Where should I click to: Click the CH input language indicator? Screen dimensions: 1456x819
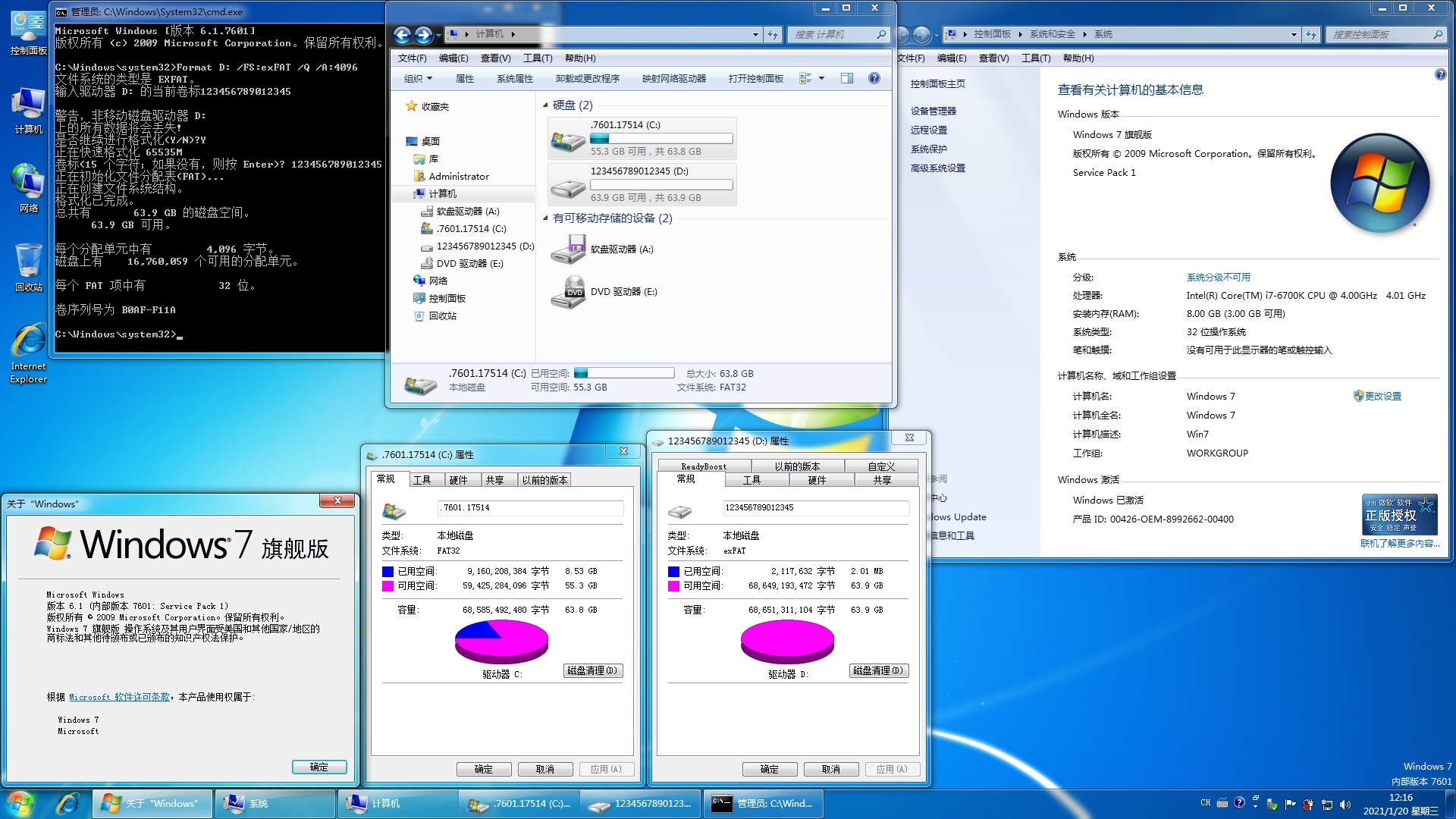[1206, 803]
